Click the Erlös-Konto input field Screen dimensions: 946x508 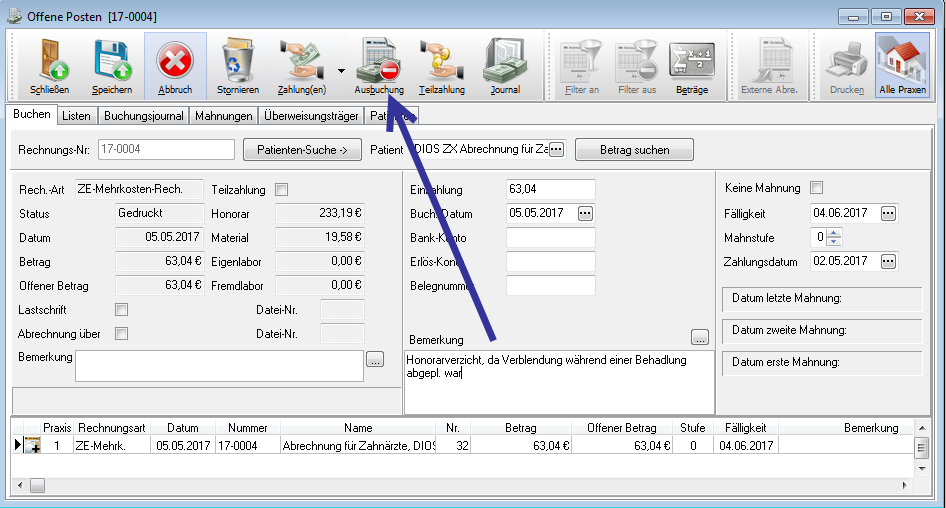pyautogui.click(x=550, y=261)
